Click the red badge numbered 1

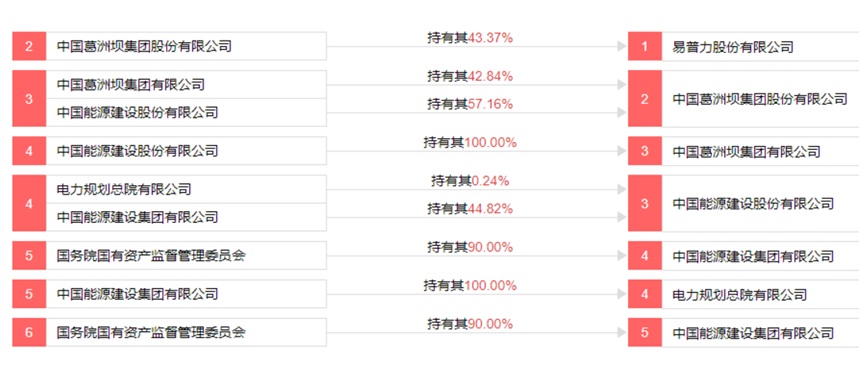point(645,47)
